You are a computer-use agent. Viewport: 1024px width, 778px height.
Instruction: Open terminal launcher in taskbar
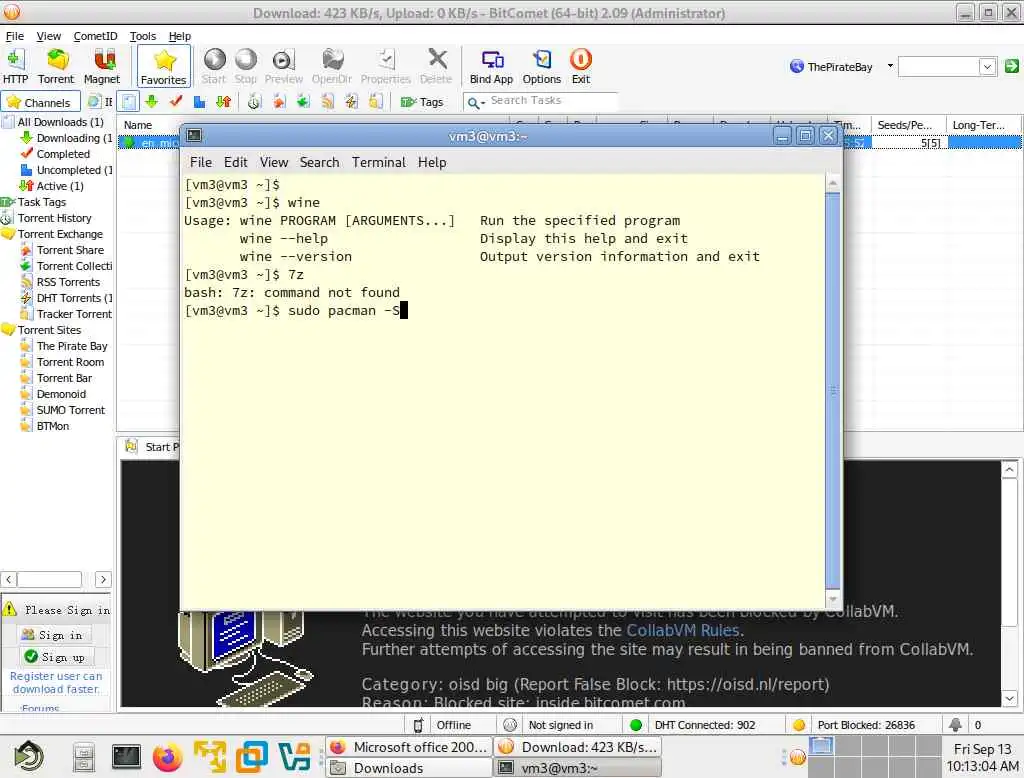(126, 758)
